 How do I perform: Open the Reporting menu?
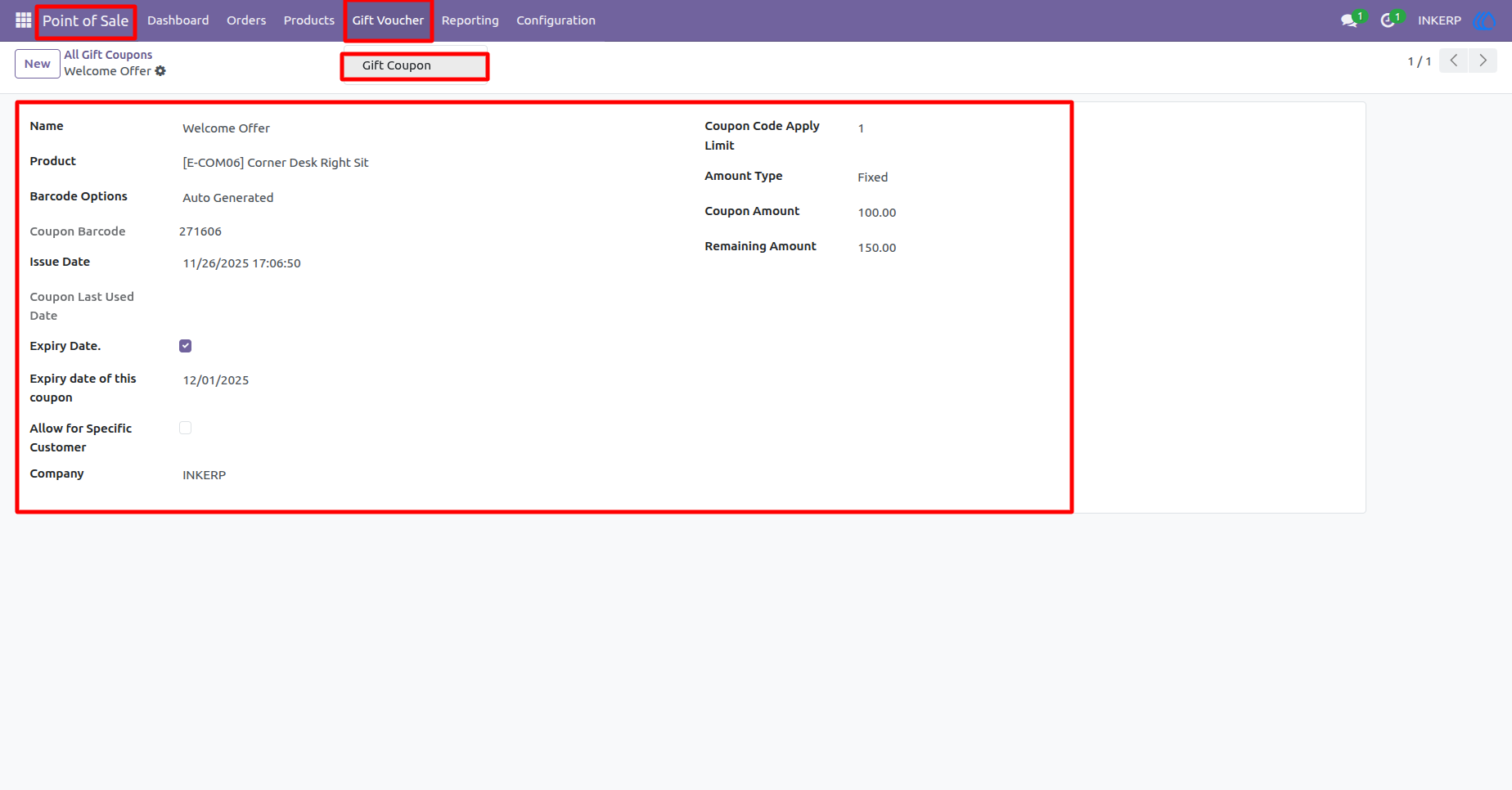click(x=470, y=20)
